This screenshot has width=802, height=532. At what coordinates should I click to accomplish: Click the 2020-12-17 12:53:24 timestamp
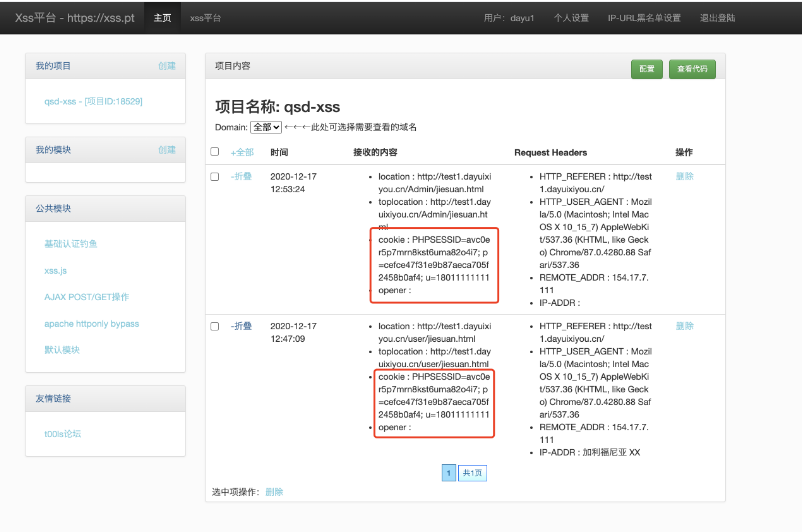pos(294,183)
